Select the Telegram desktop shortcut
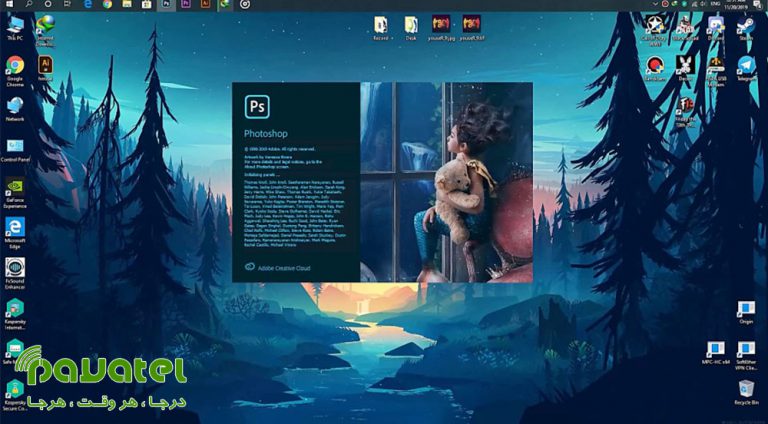The image size is (768, 424). click(746, 69)
